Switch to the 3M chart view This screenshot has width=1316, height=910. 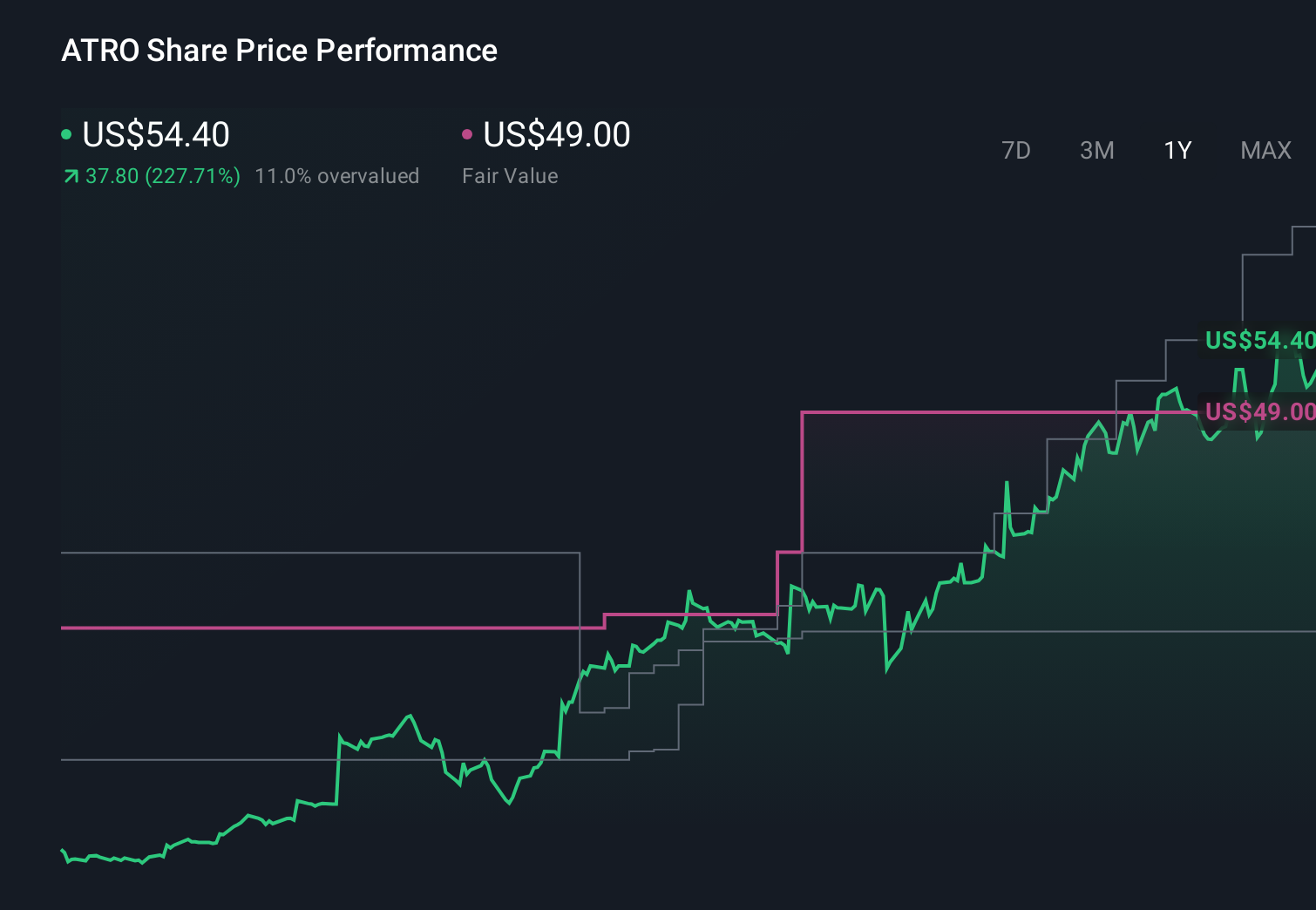(x=1096, y=150)
